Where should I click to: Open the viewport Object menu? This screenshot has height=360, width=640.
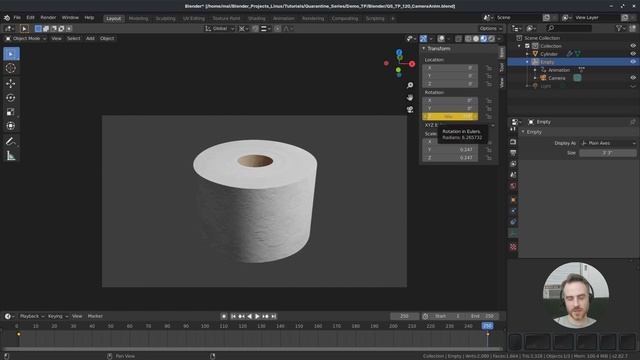pyautogui.click(x=107, y=38)
